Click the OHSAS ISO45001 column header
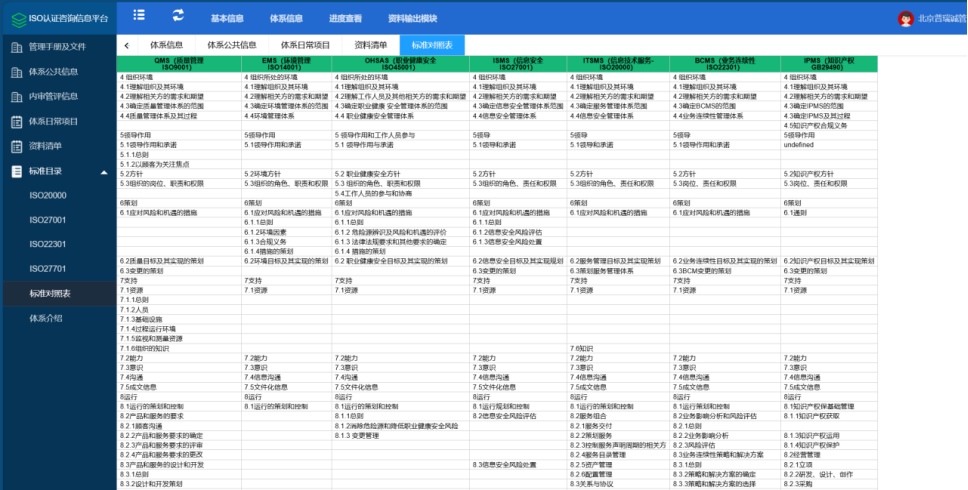968x490 pixels. pos(401,64)
